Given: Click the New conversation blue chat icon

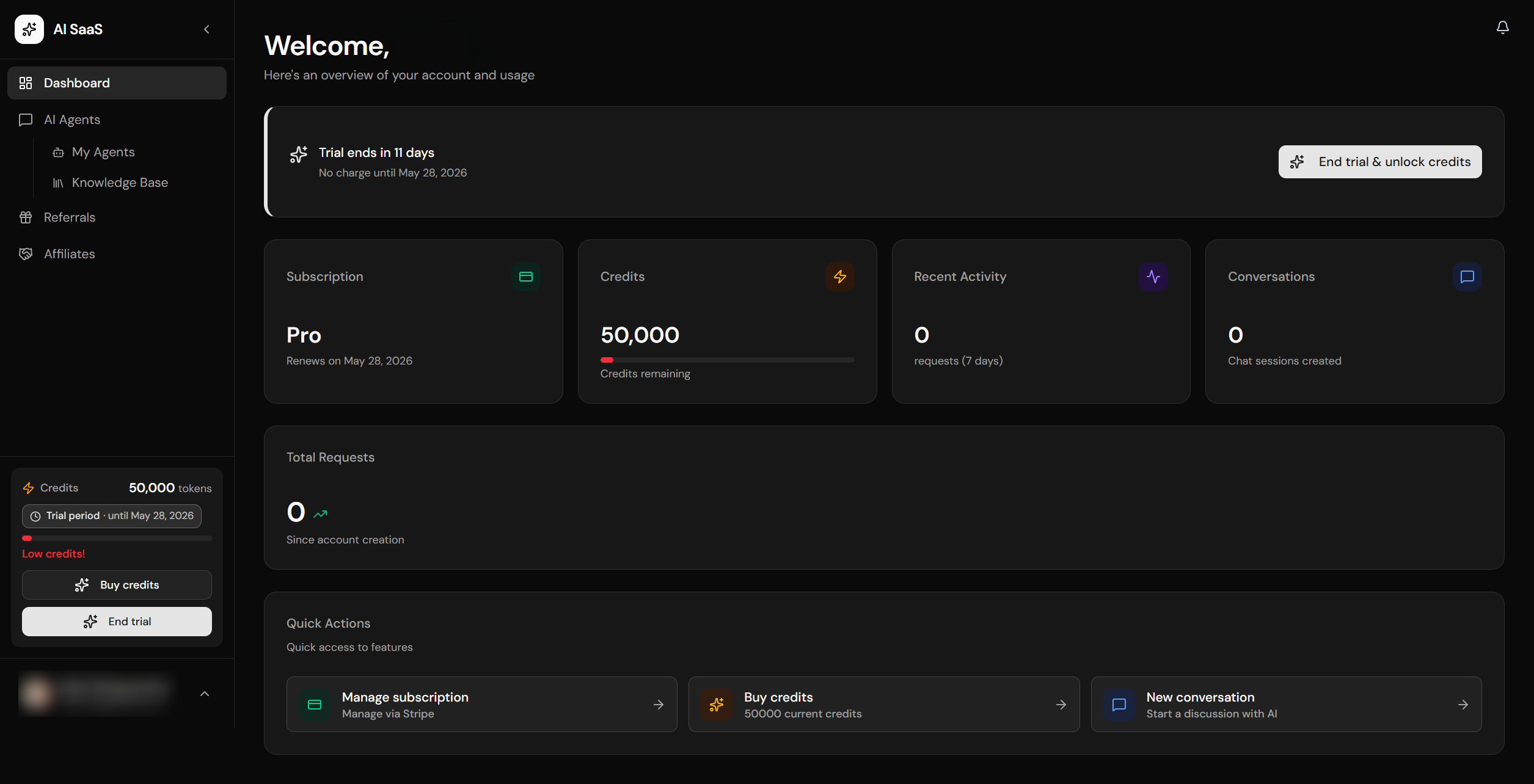Looking at the screenshot, I should 1119,705.
